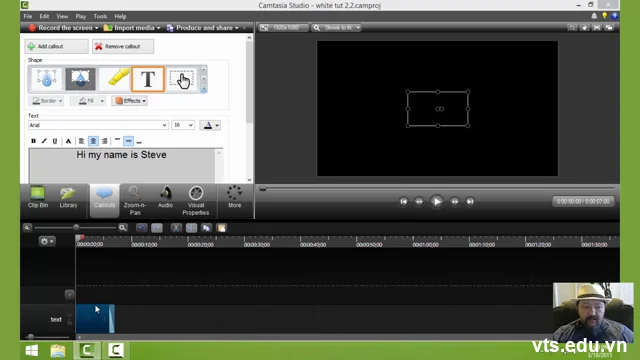Select the Text callout shape
Image resolution: width=640 pixels, height=360 pixels.
click(148, 79)
